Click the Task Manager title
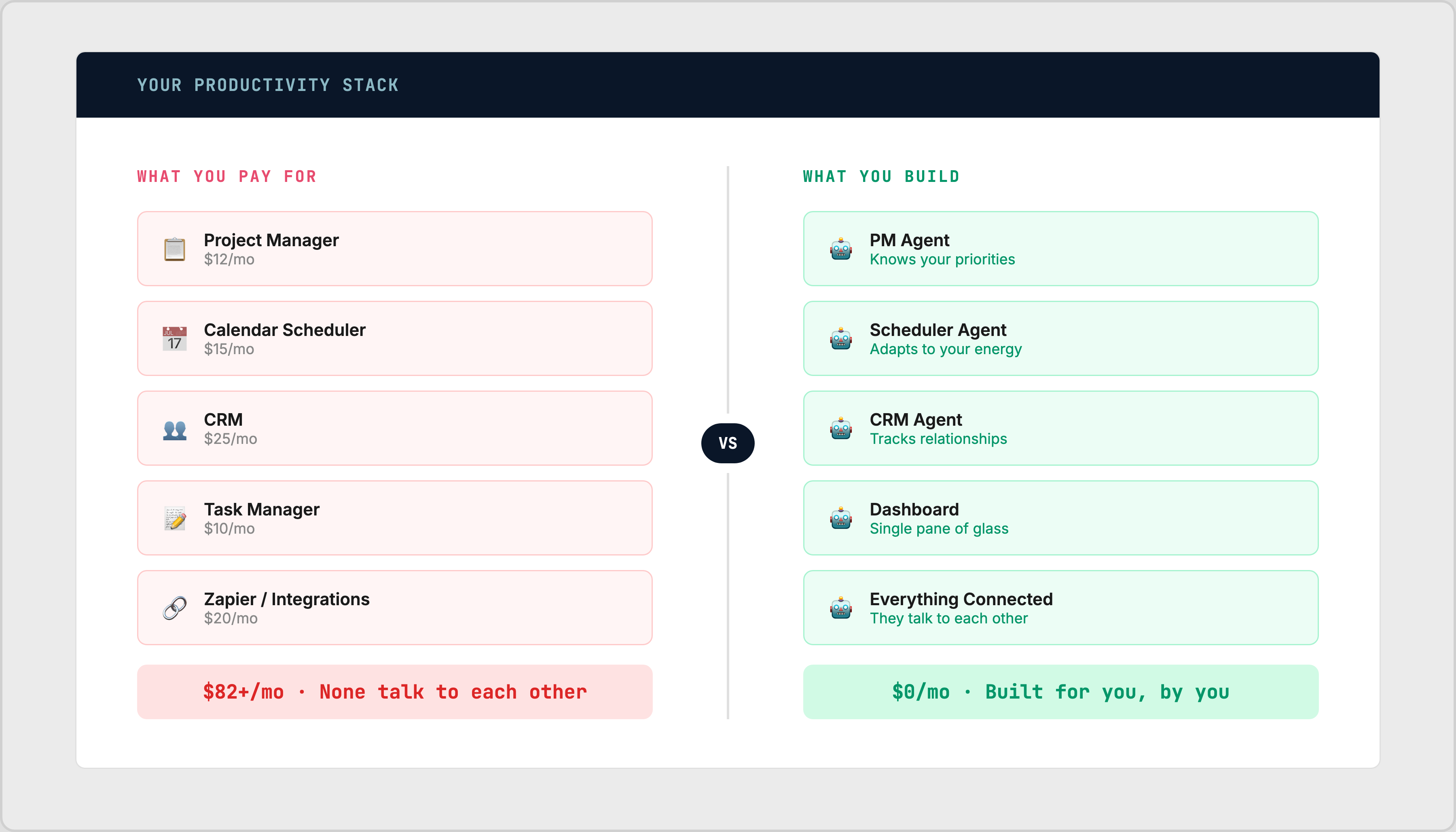 261,509
